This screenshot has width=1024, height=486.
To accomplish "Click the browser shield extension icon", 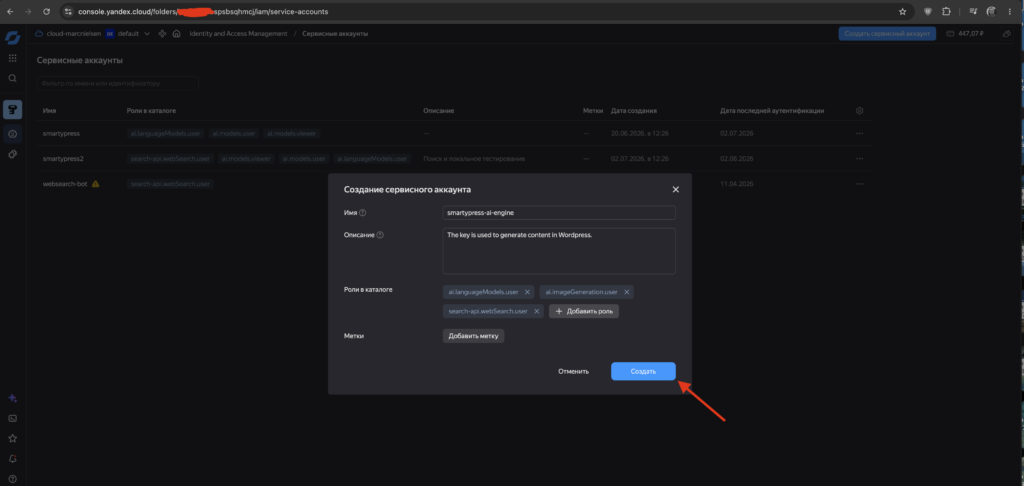I will (927, 12).
